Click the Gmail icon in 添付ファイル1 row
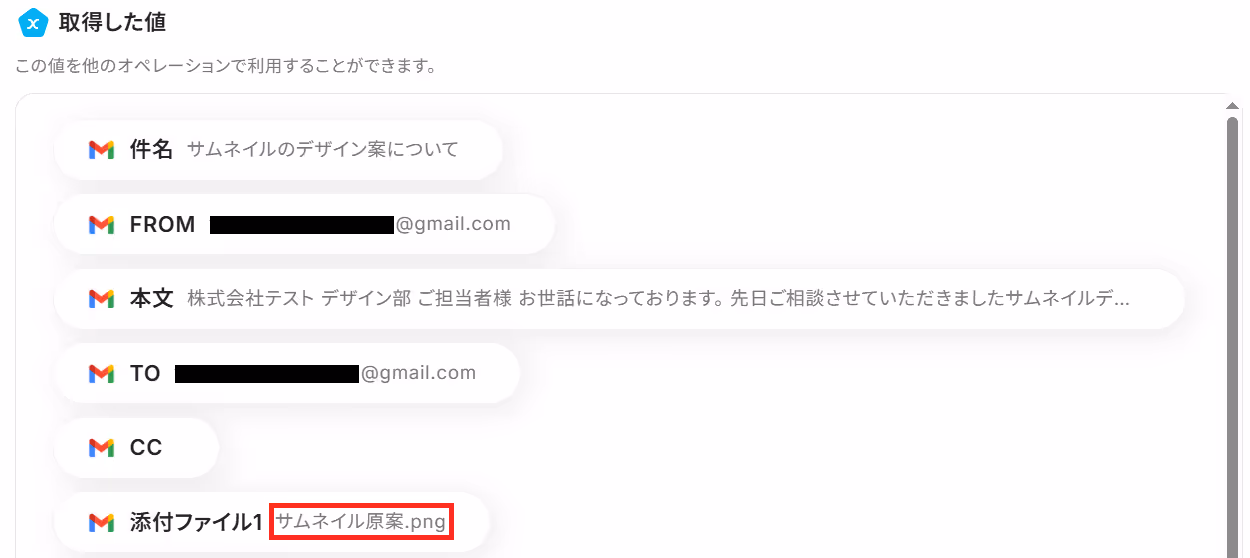 [x=101, y=522]
